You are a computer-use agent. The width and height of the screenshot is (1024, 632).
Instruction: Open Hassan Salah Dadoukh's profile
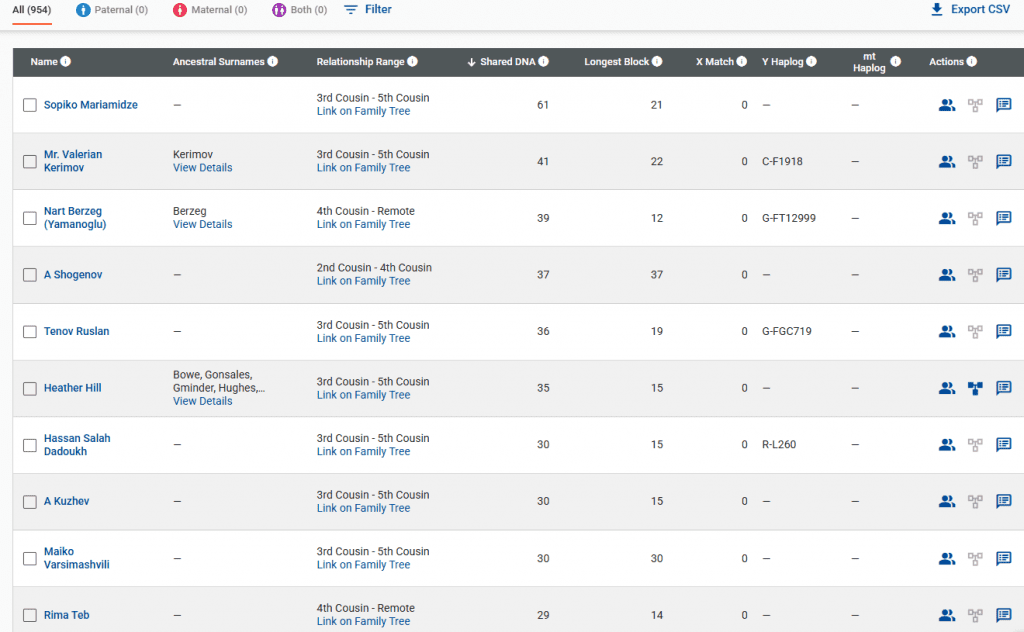coord(77,445)
